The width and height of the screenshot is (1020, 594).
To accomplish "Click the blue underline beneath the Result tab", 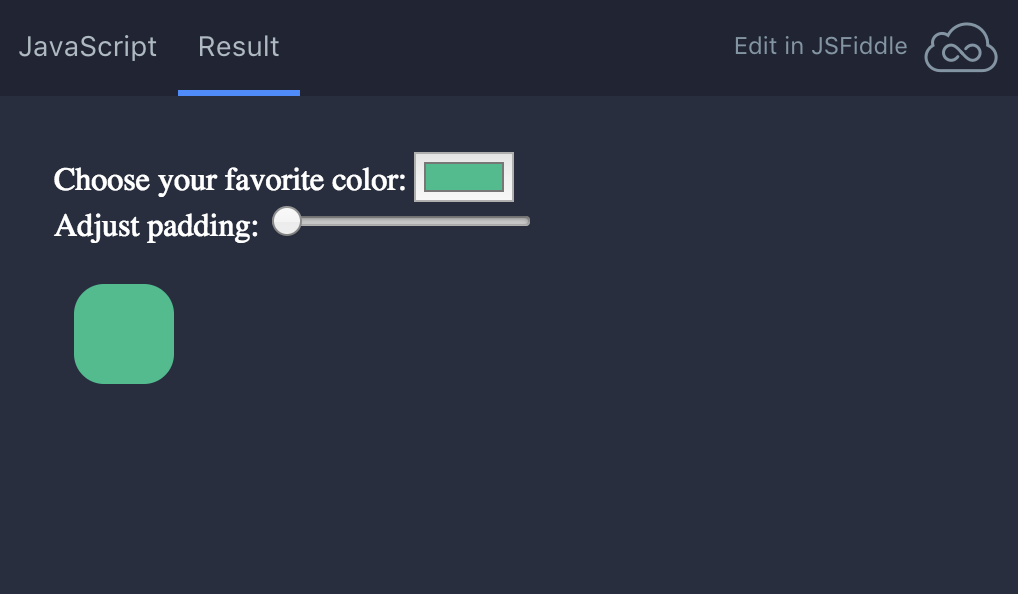I will (x=239, y=93).
